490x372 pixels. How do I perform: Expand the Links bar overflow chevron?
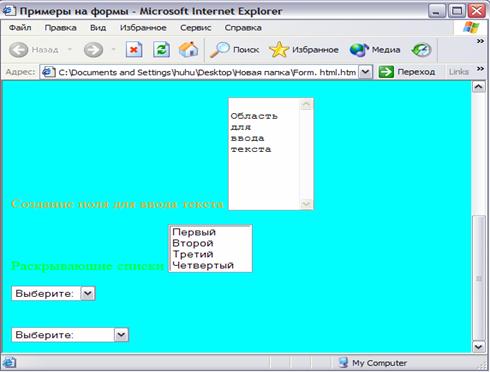[x=480, y=69]
